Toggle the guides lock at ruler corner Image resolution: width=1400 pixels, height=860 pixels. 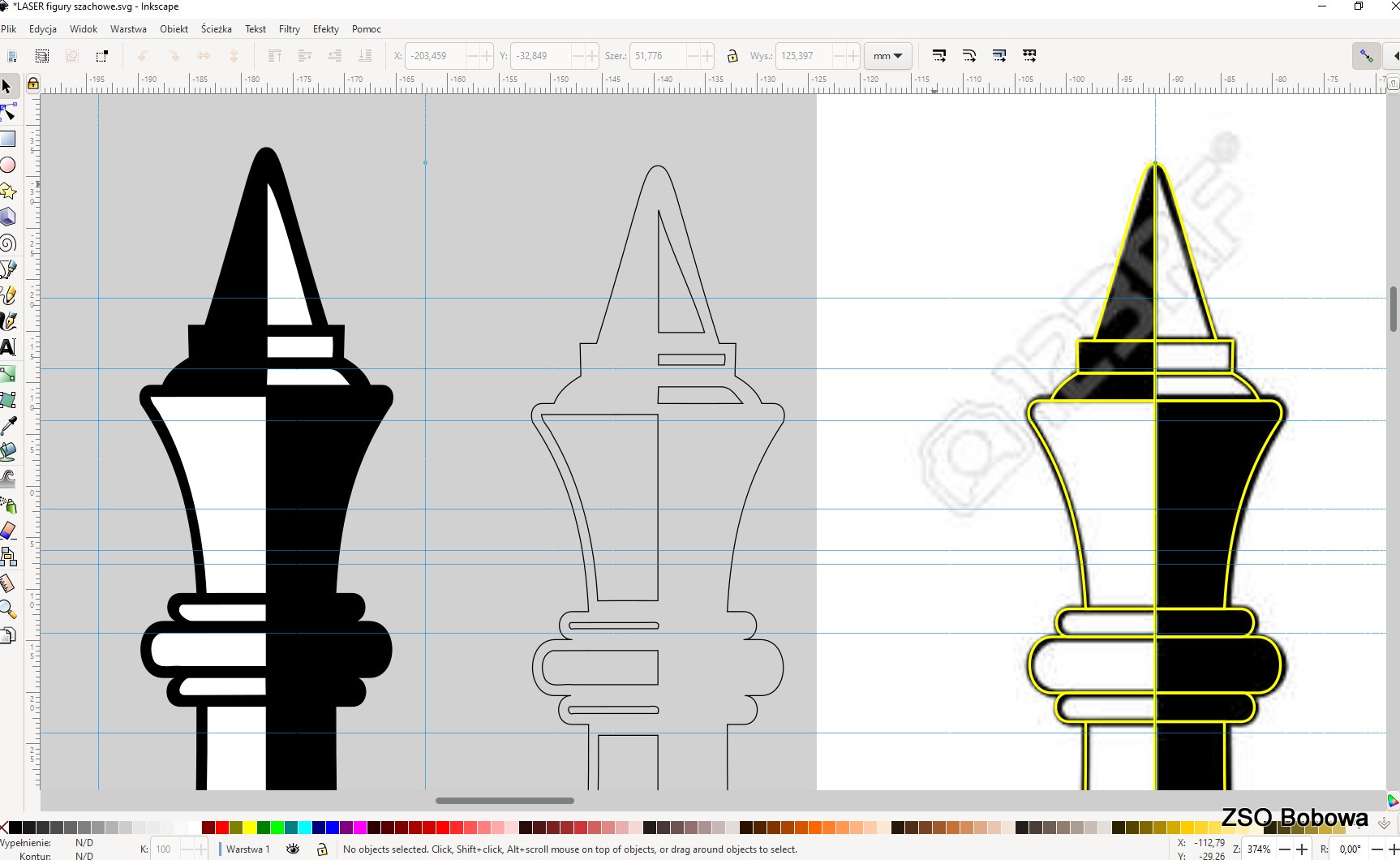point(33,83)
